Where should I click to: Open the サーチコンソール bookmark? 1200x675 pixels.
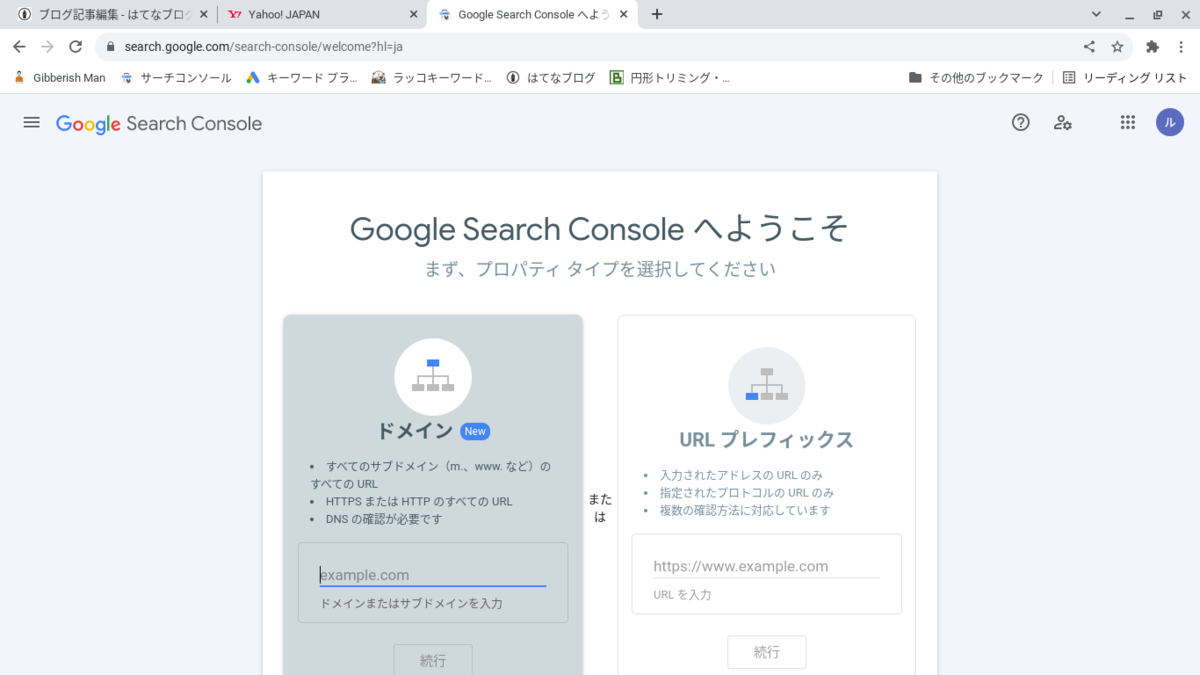(175, 77)
